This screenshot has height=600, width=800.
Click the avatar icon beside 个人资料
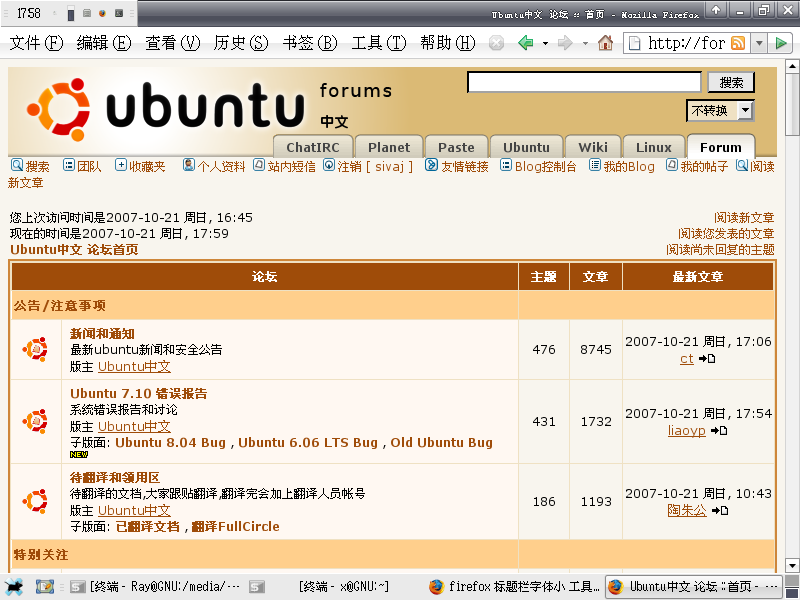(189, 165)
